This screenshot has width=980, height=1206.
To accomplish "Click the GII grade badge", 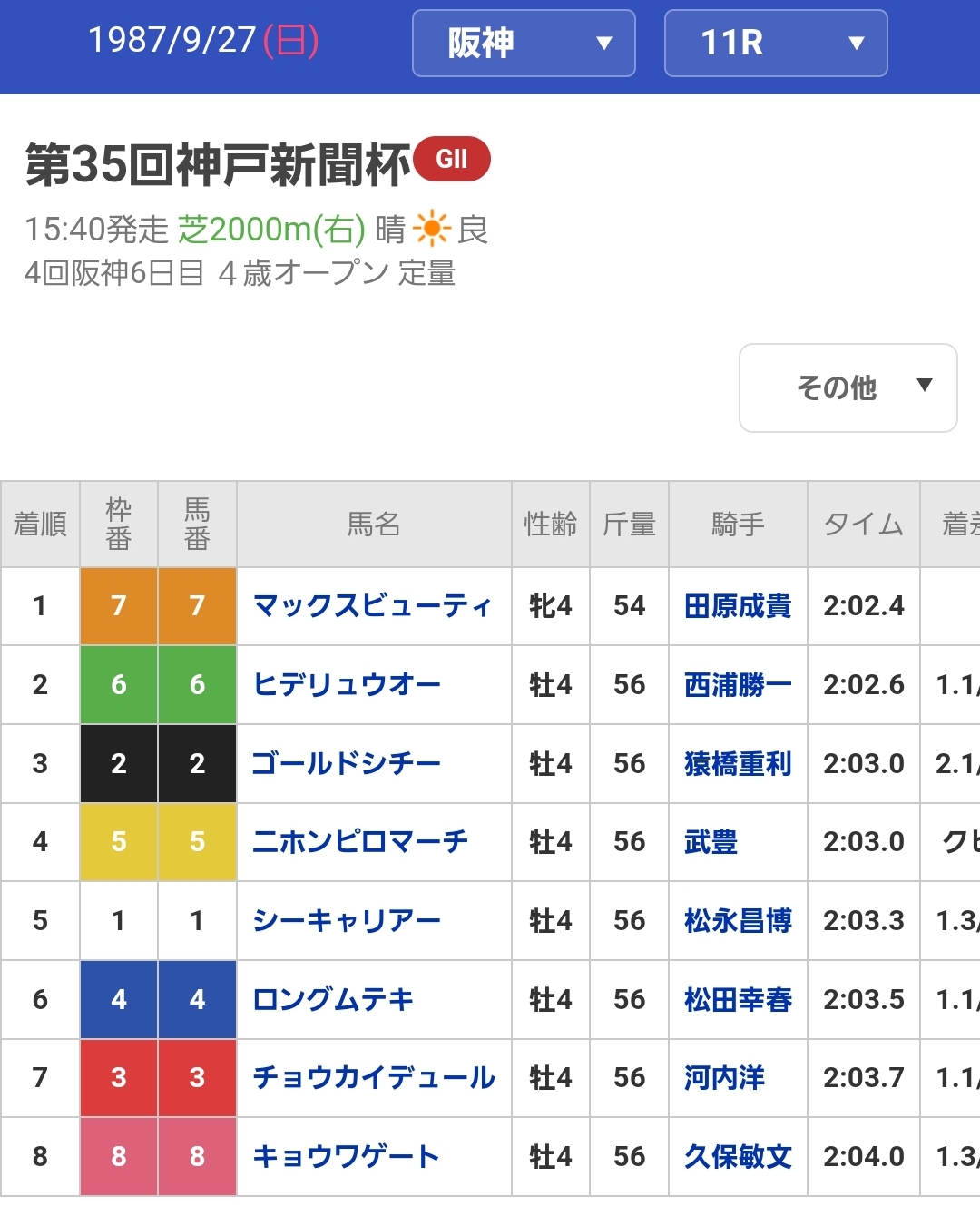I will coord(451,160).
